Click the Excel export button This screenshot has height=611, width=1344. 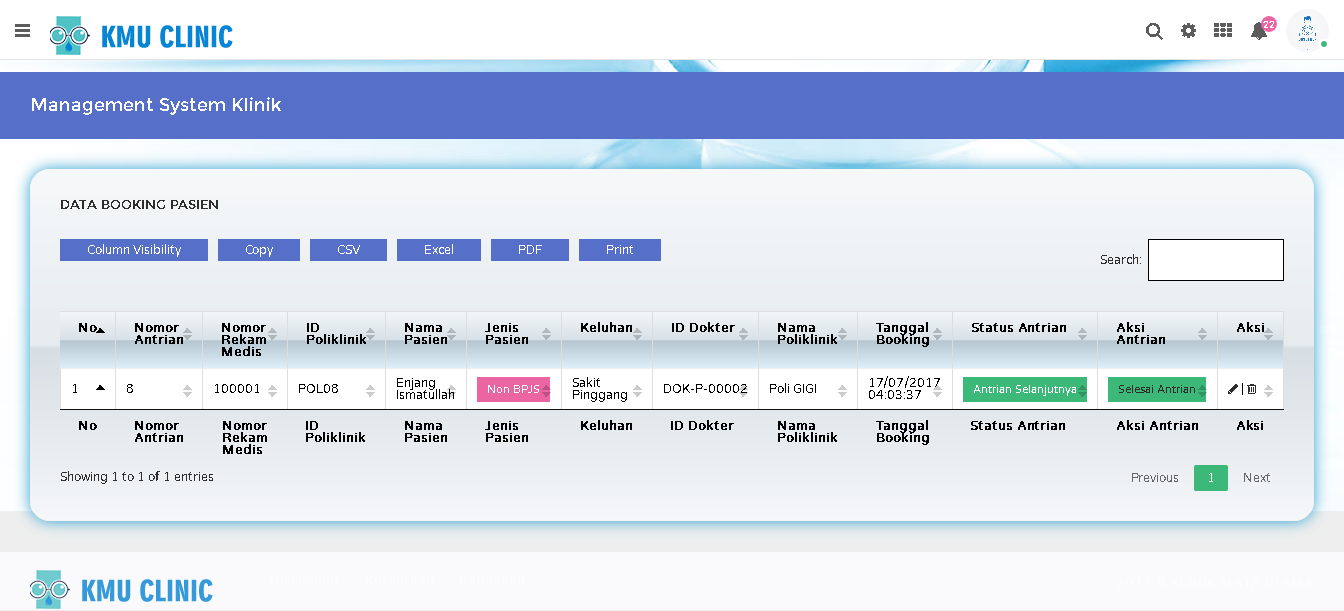(439, 250)
